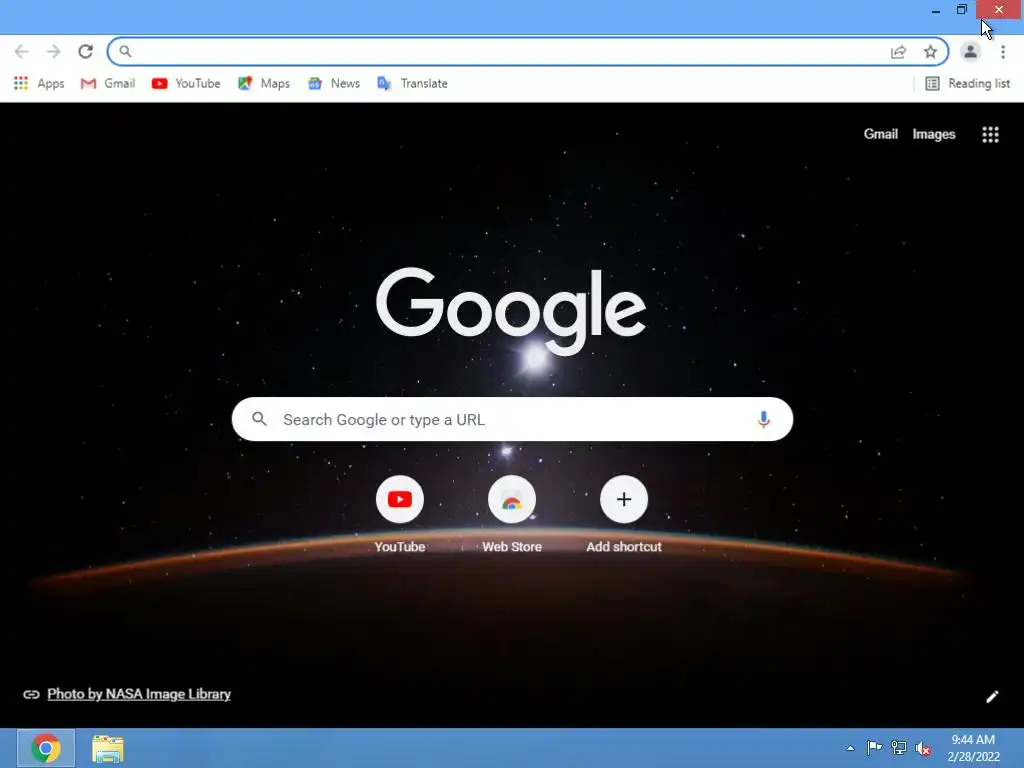Show the Reading list panel
The image size is (1024, 768).
[967, 84]
